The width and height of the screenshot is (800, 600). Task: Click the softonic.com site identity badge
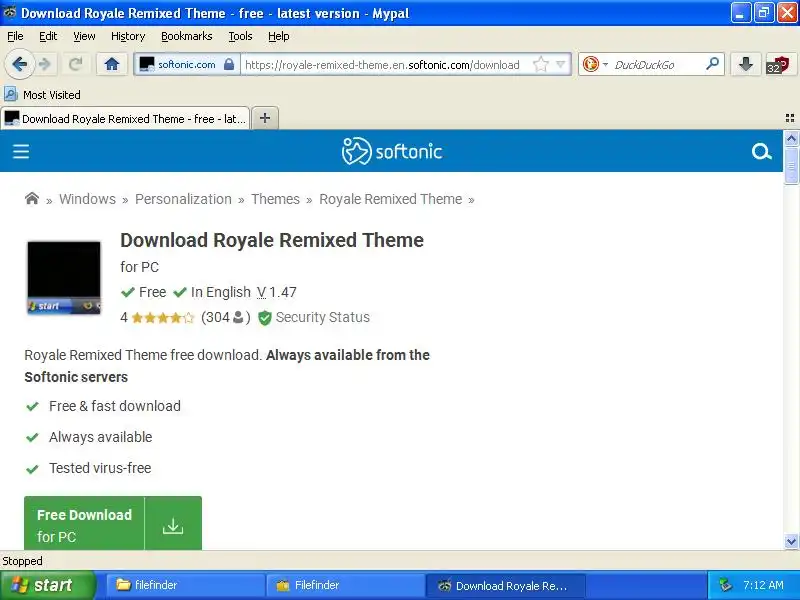[x=187, y=64]
